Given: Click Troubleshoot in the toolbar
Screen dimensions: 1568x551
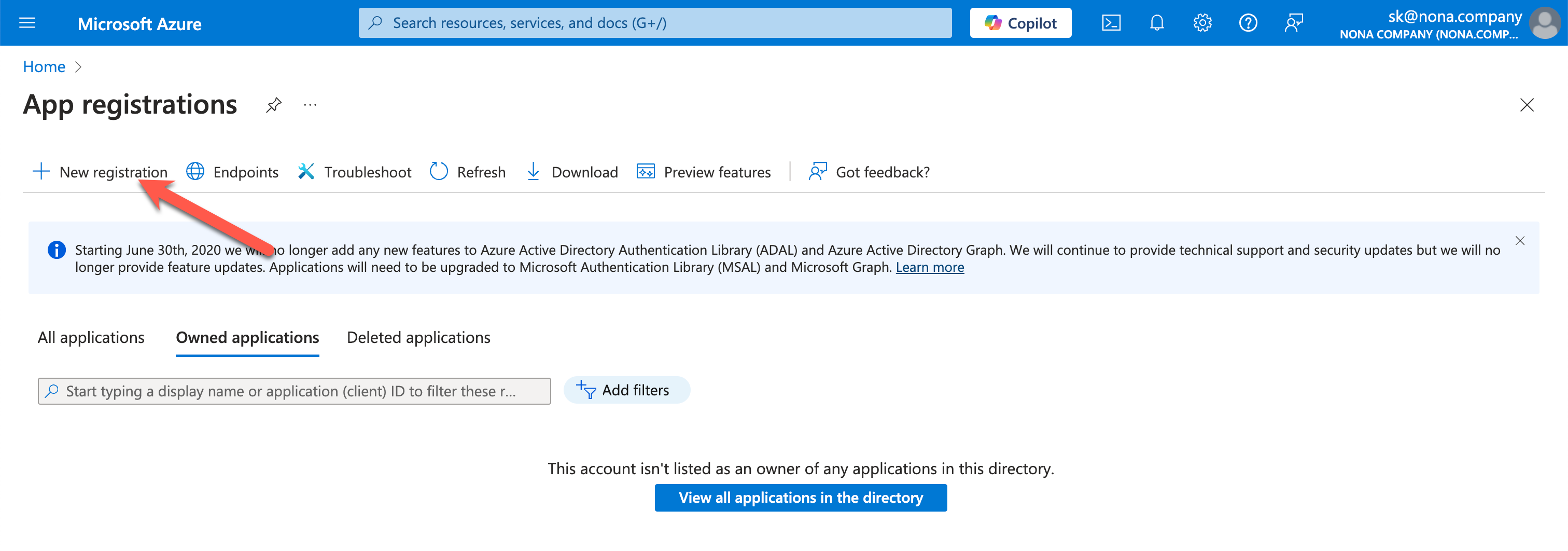Looking at the screenshot, I should pos(355,172).
